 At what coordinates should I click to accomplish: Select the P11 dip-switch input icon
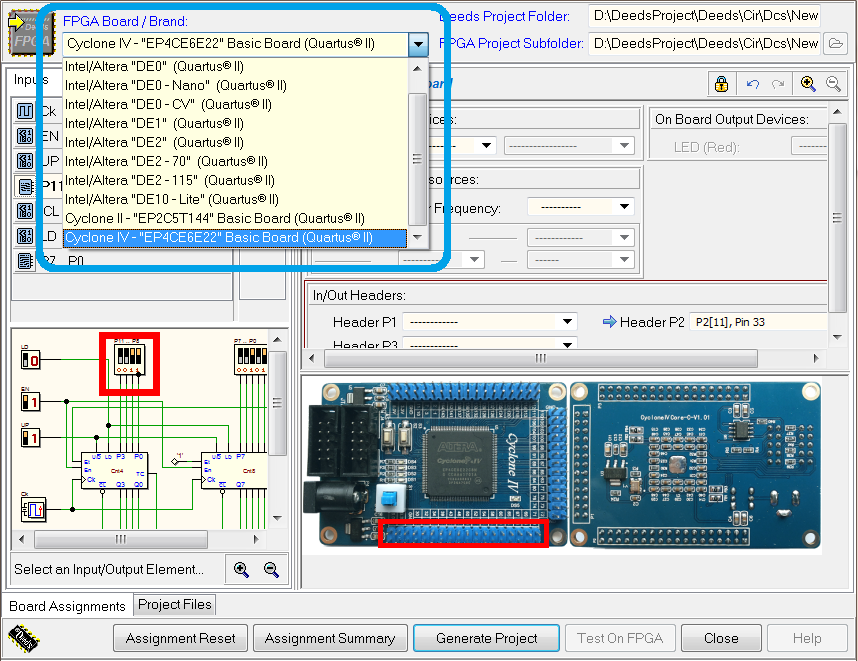click(x=25, y=186)
